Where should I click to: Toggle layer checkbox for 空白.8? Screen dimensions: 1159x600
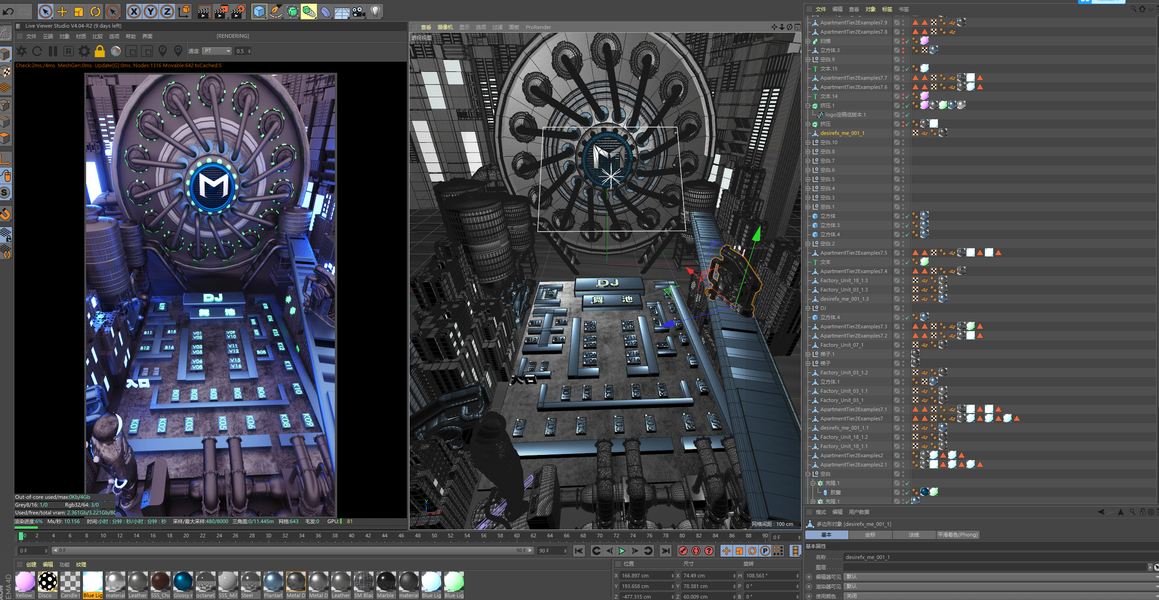click(x=897, y=151)
